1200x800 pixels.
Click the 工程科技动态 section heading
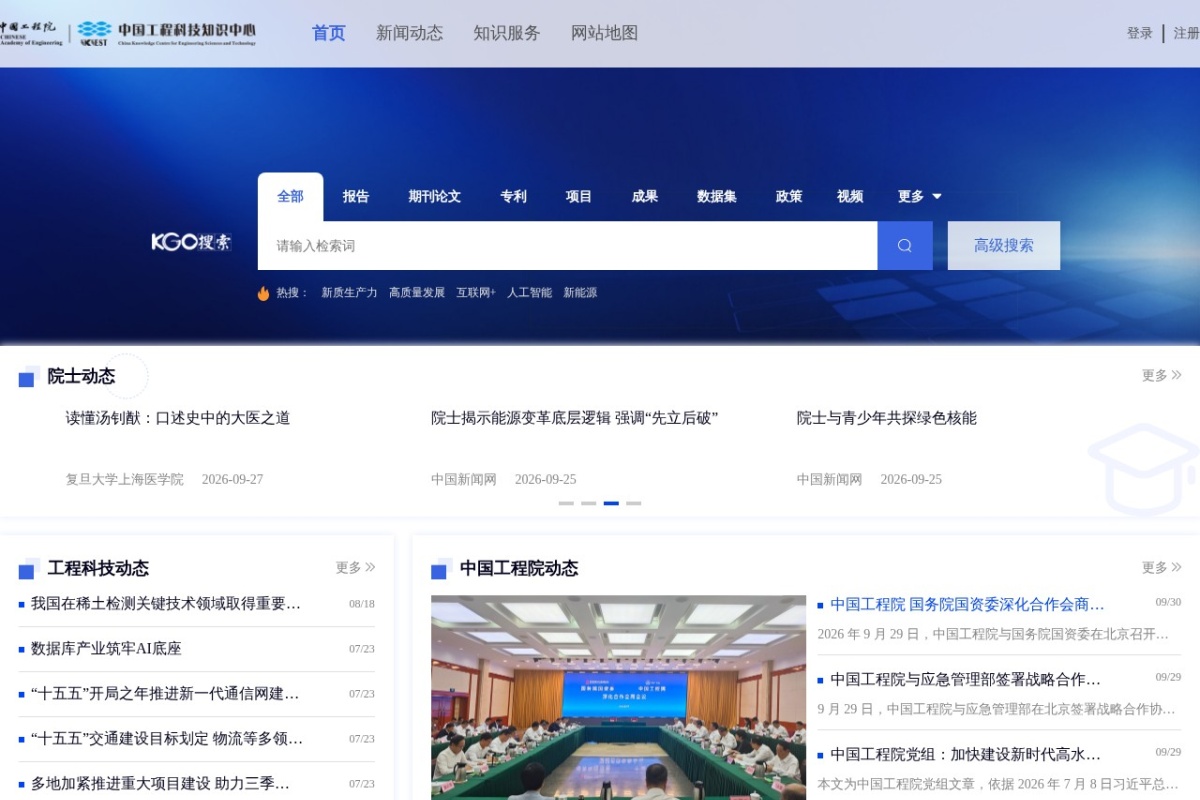click(98, 569)
